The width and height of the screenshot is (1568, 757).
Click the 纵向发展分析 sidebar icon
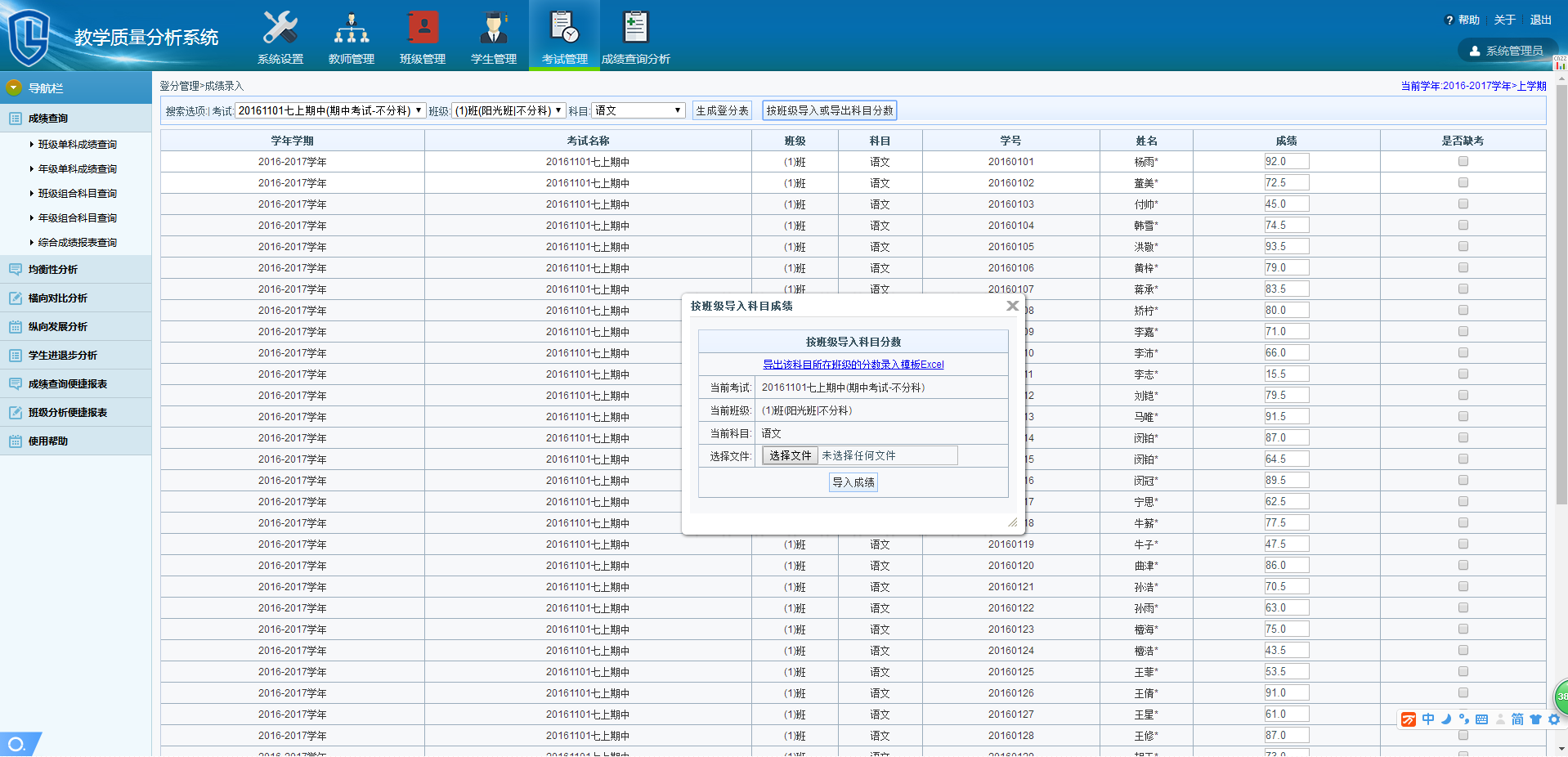pyautogui.click(x=16, y=326)
